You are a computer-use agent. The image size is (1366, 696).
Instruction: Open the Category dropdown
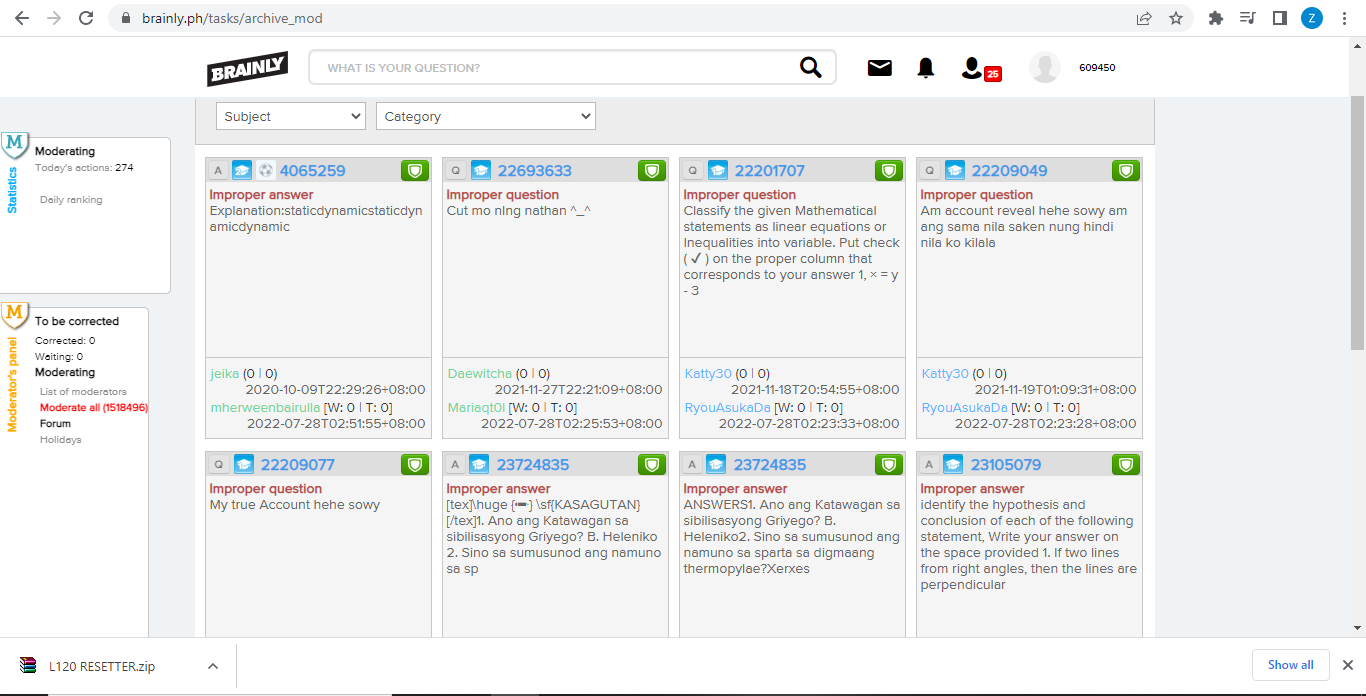486,116
